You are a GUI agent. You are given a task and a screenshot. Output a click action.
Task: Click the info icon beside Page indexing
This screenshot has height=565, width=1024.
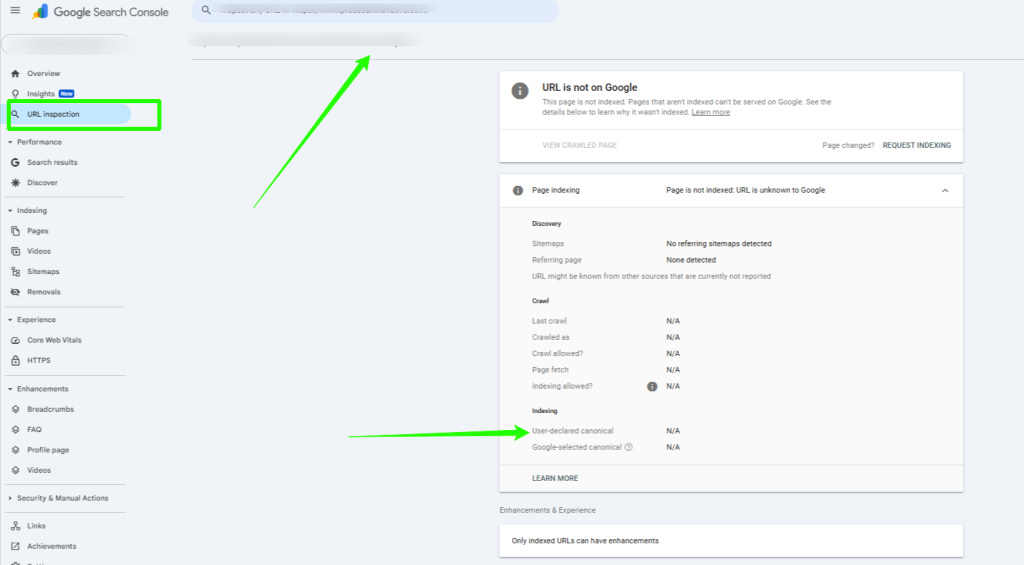pyautogui.click(x=518, y=191)
